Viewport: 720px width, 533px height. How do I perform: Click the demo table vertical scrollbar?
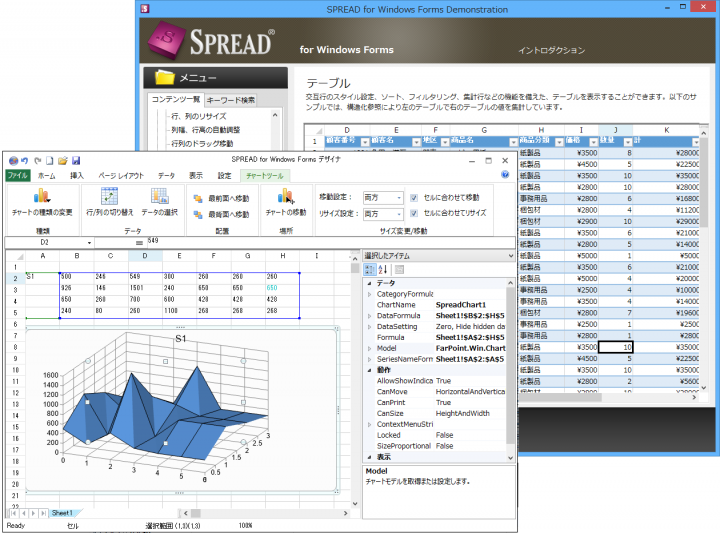pos(703,259)
